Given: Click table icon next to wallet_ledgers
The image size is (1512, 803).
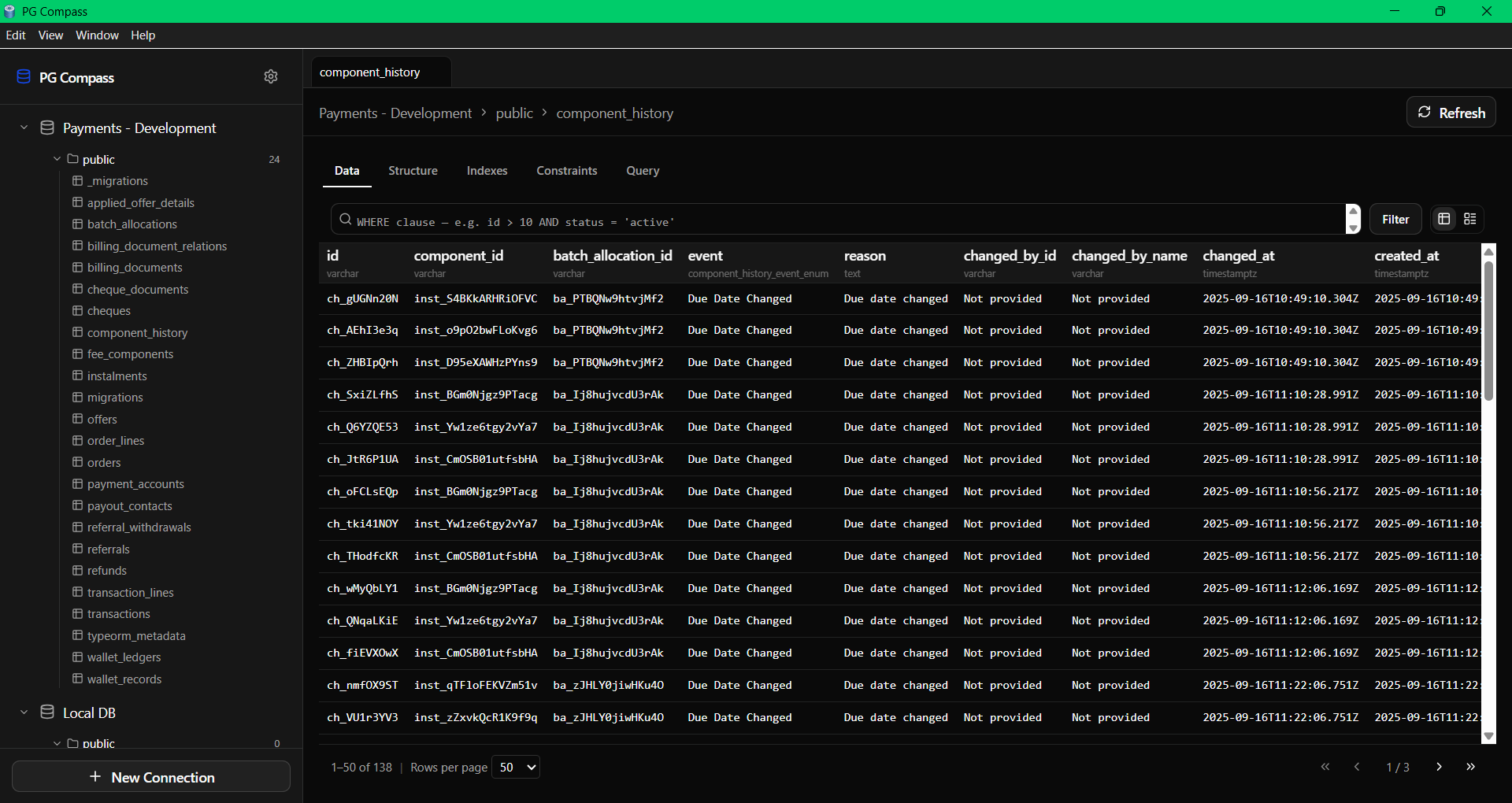Looking at the screenshot, I should coord(77,657).
